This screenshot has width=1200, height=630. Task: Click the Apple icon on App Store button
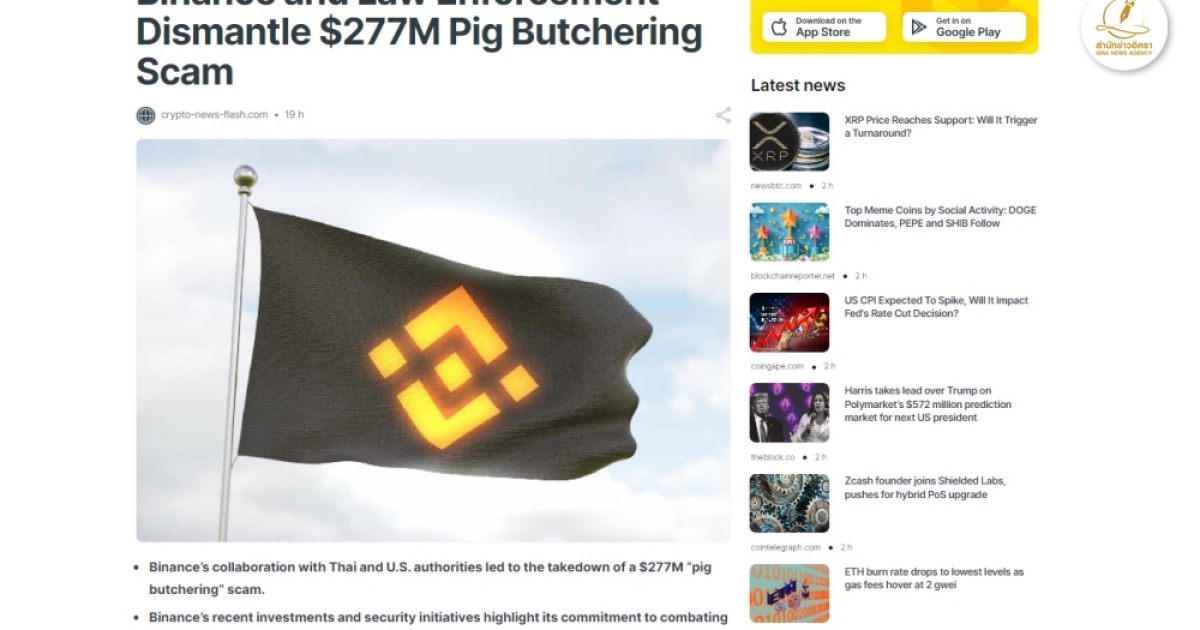coord(780,27)
